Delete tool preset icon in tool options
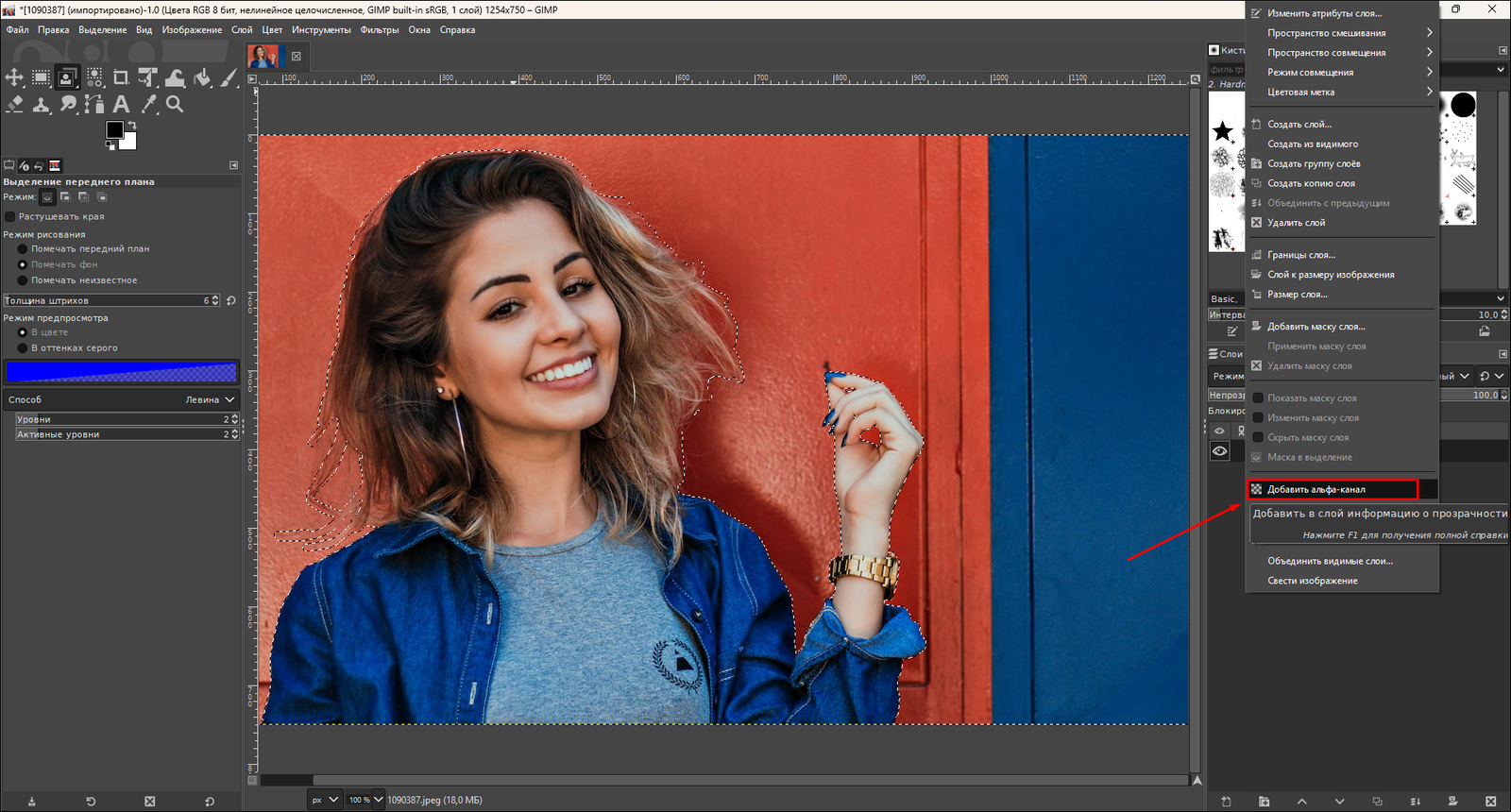Viewport: 1511px width, 812px height. pyautogui.click(x=149, y=802)
